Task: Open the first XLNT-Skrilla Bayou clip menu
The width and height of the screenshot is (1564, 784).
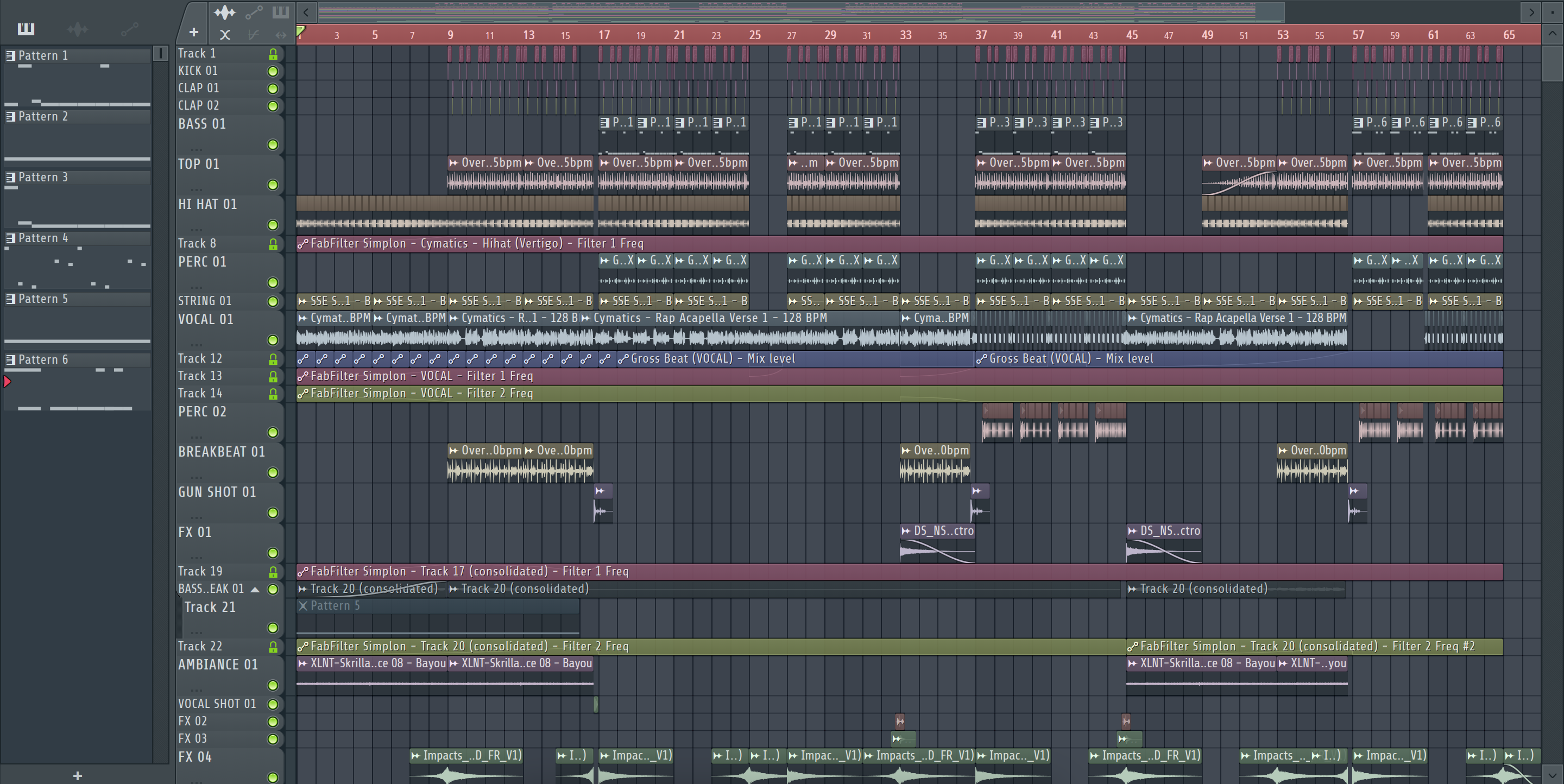Action: (303, 664)
